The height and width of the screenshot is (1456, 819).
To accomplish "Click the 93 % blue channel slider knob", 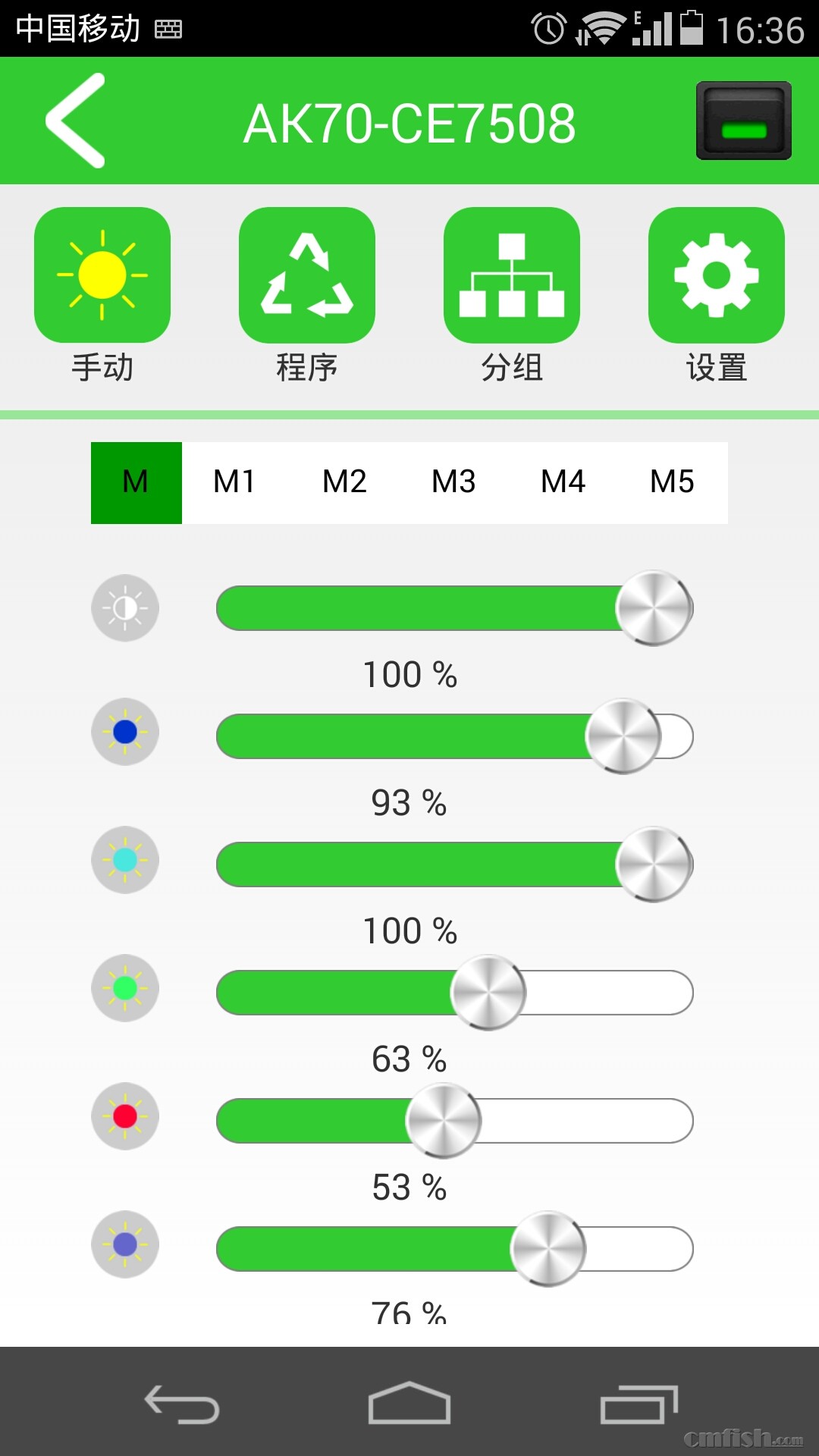I will pyautogui.click(x=623, y=736).
